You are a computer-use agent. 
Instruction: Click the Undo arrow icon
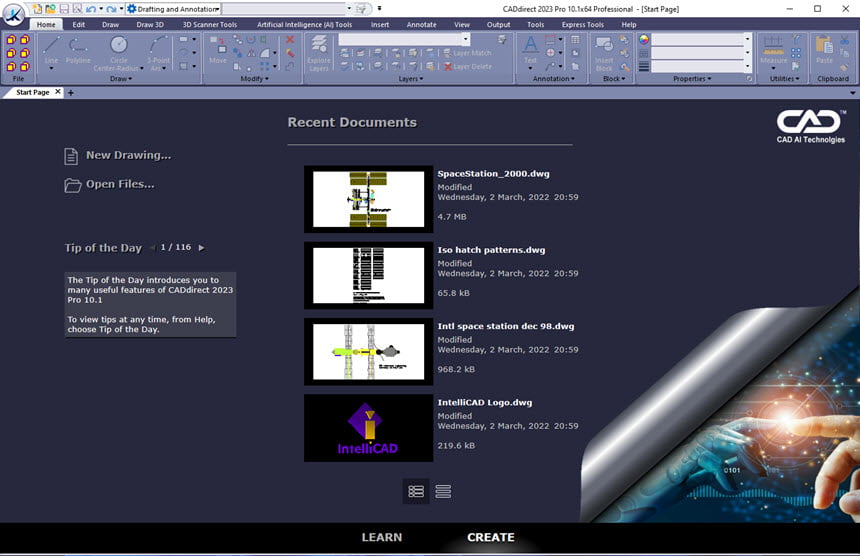(90, 9)
